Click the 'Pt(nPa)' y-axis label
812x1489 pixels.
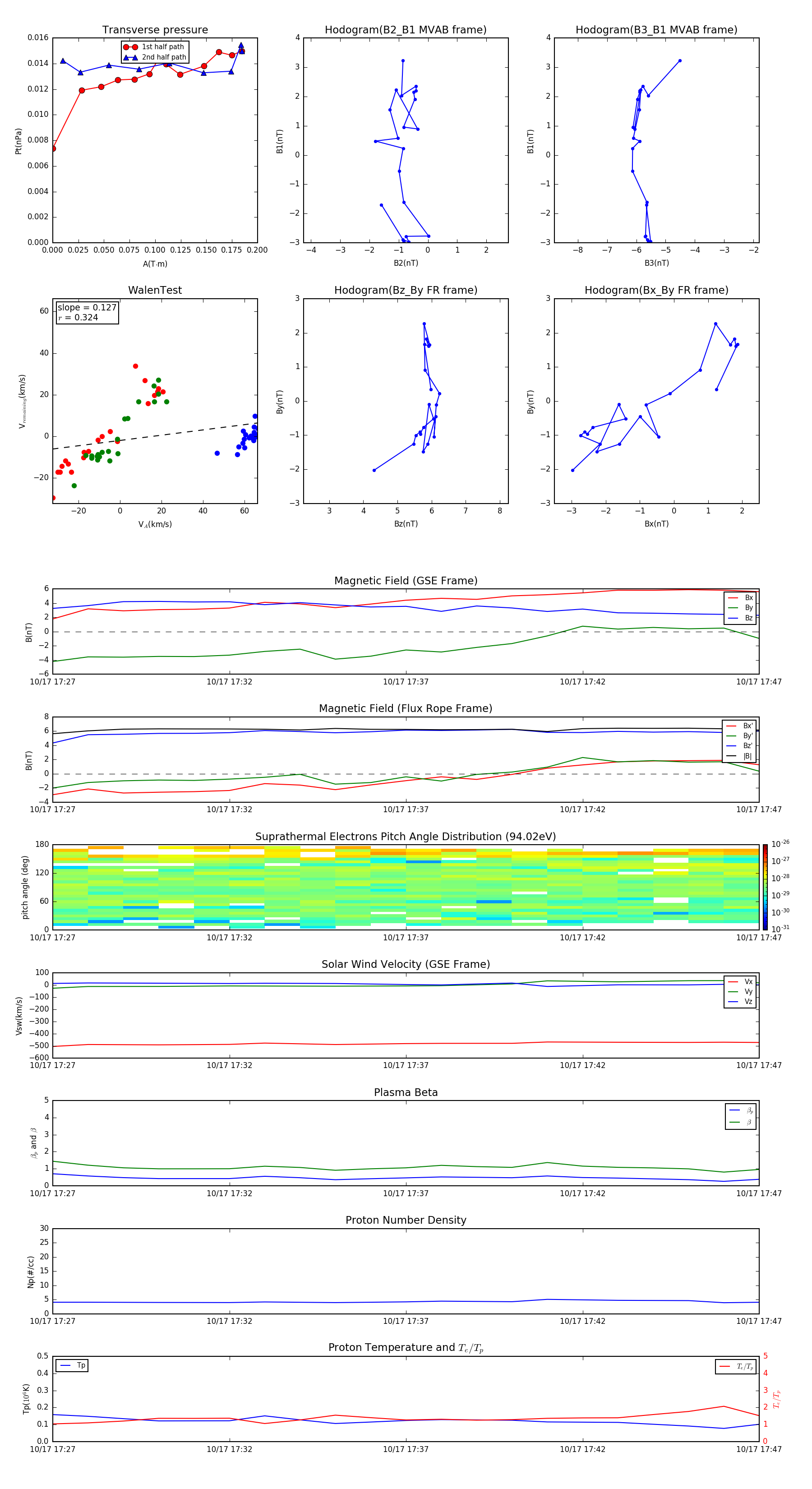coord(18,140)
